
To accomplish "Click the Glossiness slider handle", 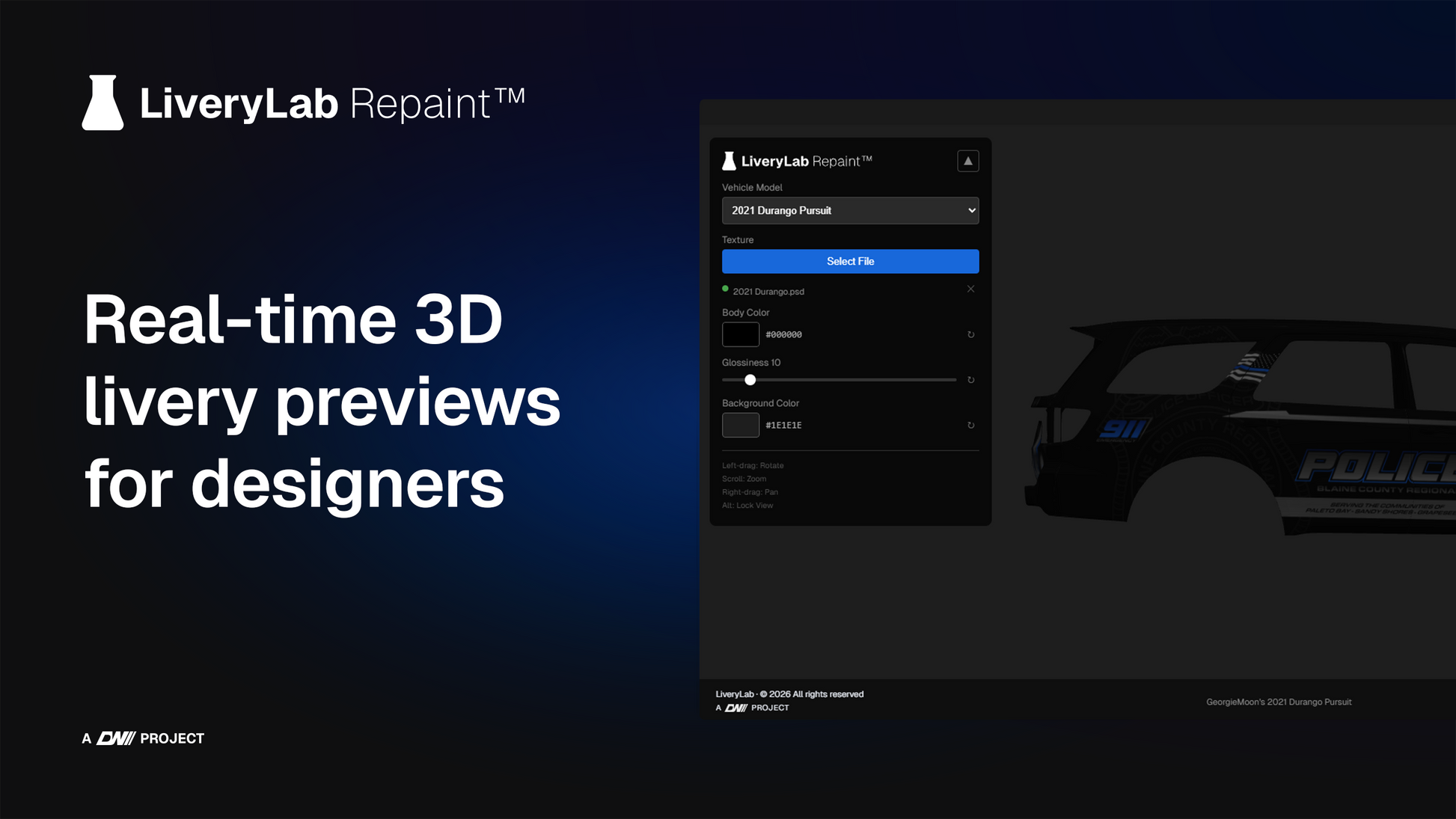I will pyautogui.click(x=750, y=380).
